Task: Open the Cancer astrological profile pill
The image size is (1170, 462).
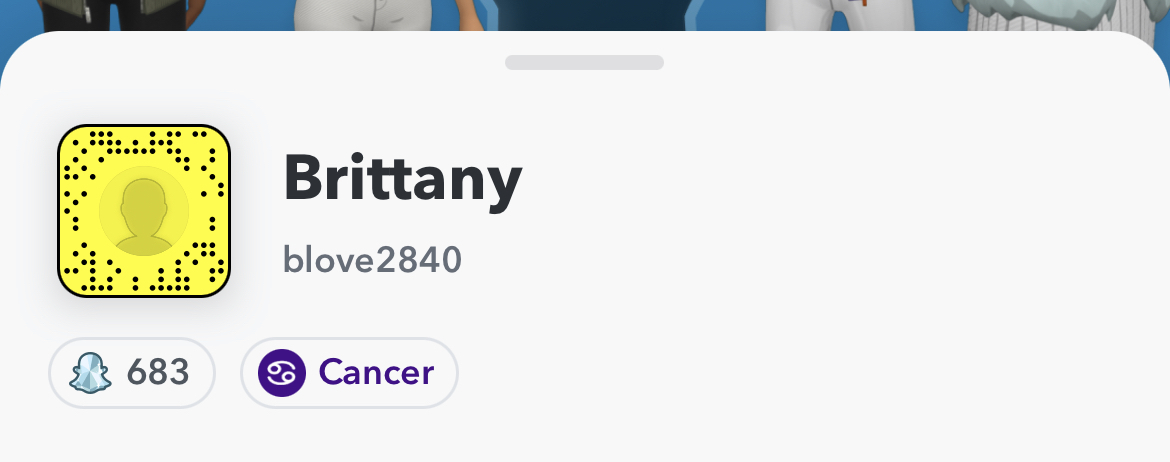Action: [349, 372]
